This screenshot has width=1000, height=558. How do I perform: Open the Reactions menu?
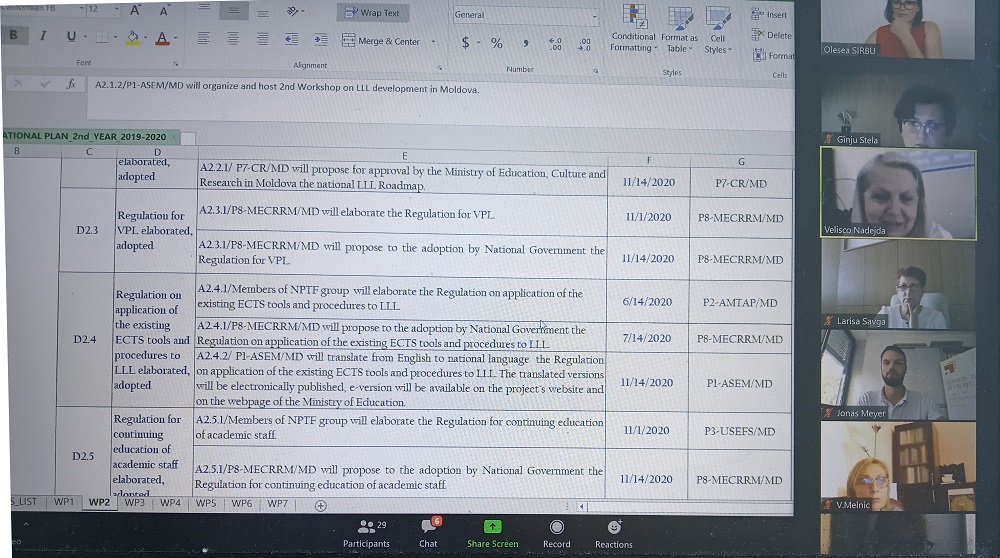613,531
